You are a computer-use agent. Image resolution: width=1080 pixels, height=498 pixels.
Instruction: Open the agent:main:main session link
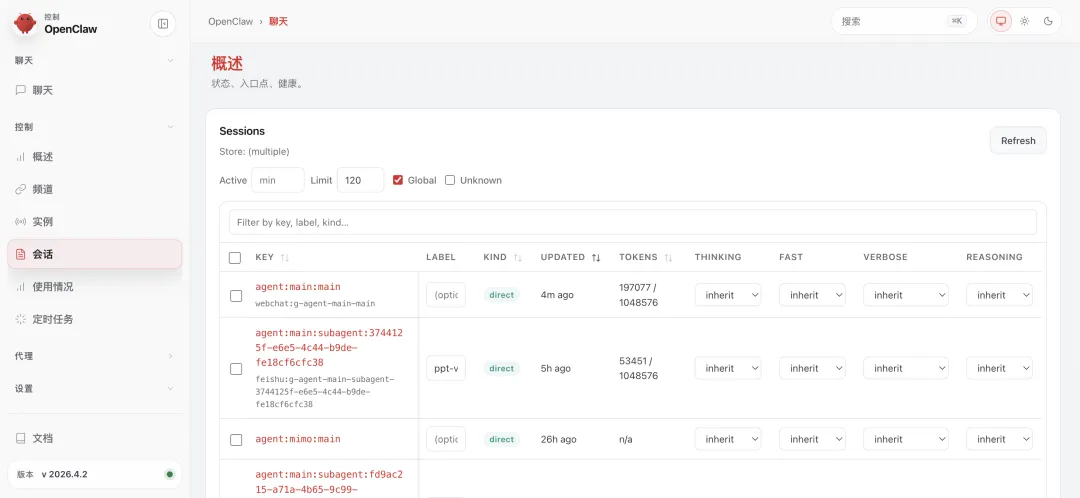point(298,287)
